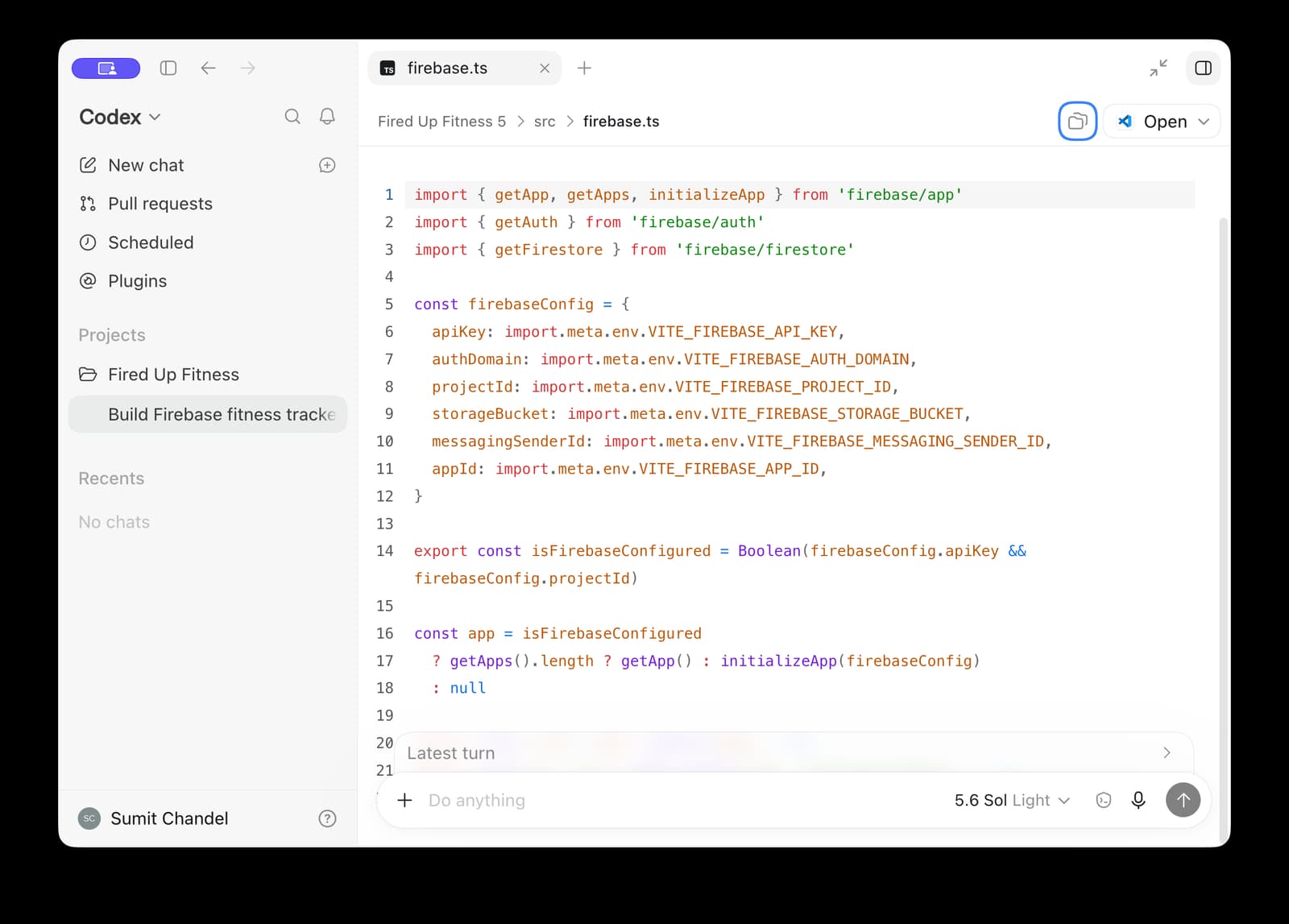Open the 5.6 Sol Light model dropdown
The width and height of the screenshot is (1289, 924).
click(1012, 800)
